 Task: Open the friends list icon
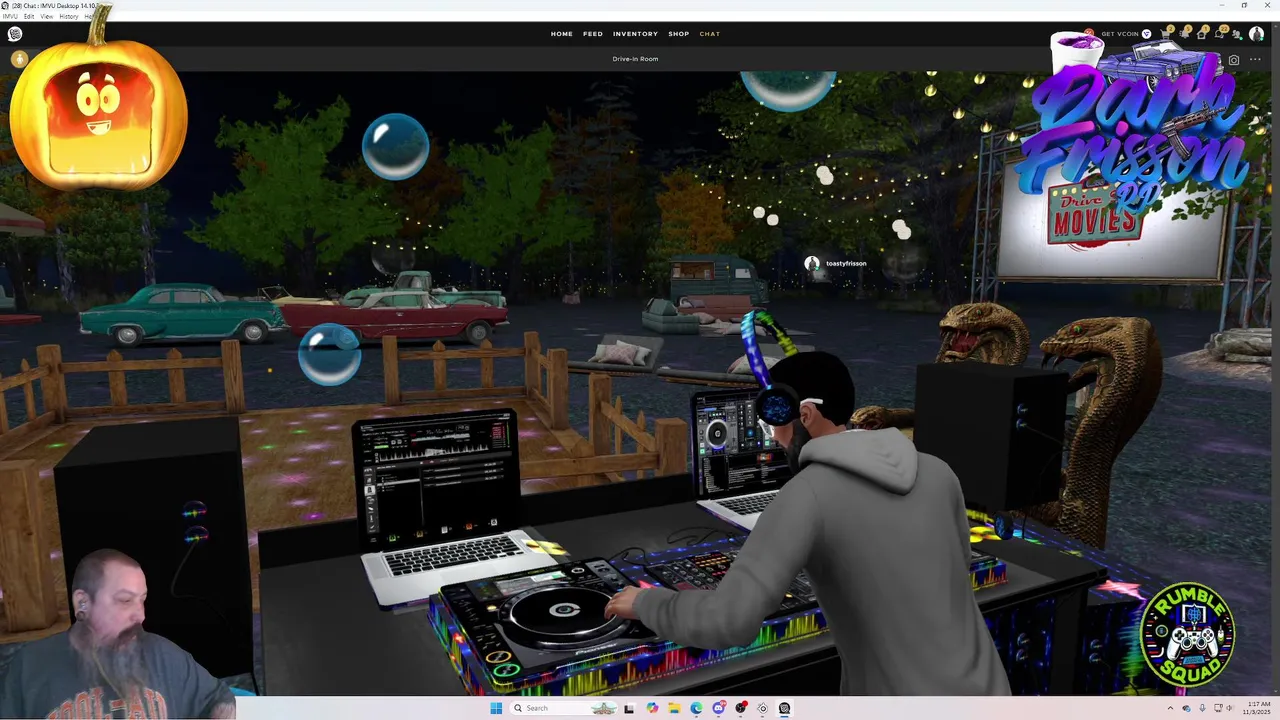point(1238,34)
